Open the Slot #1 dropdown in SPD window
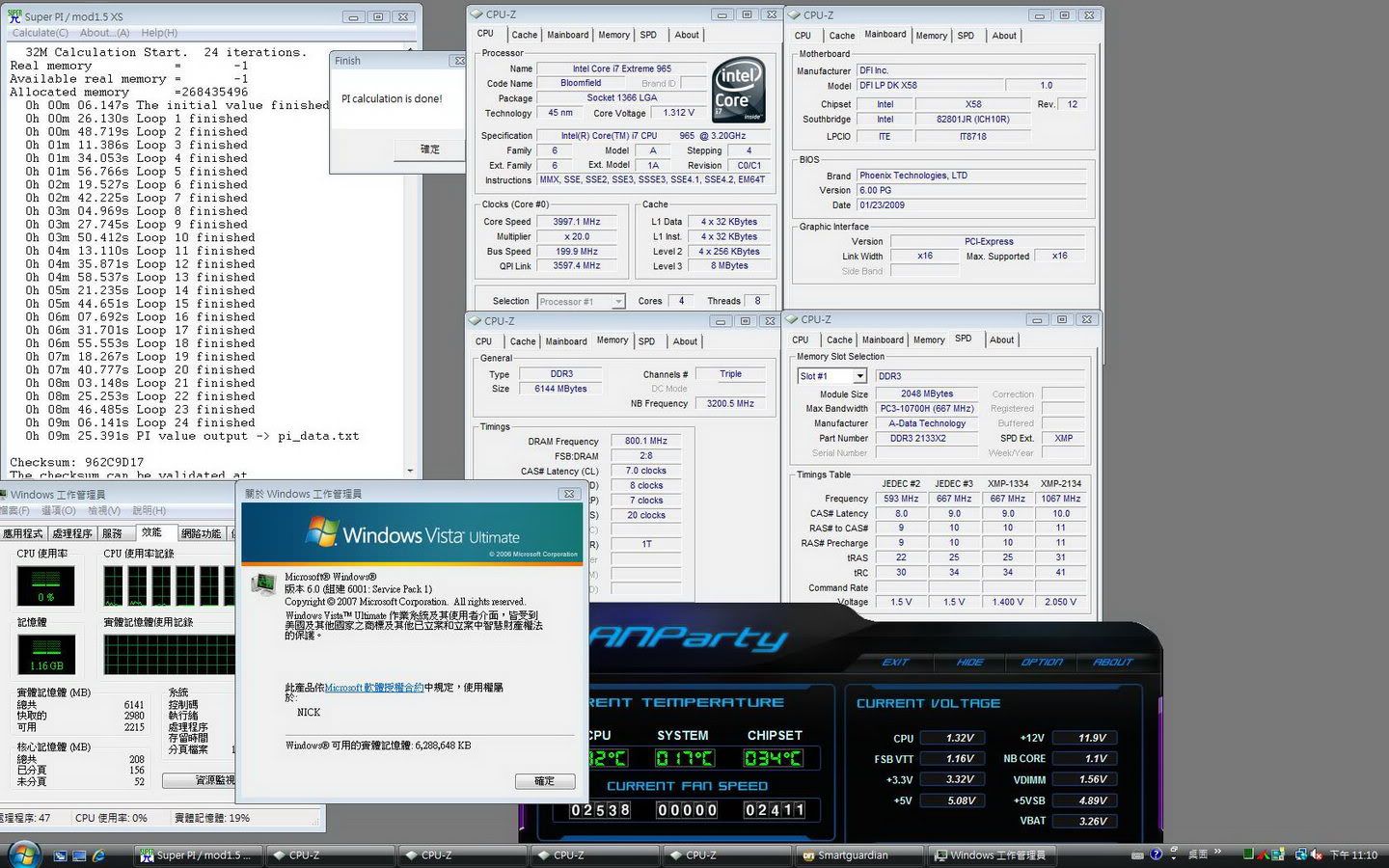The width and height of the screenshot is (1389, 868). point(859,376)
